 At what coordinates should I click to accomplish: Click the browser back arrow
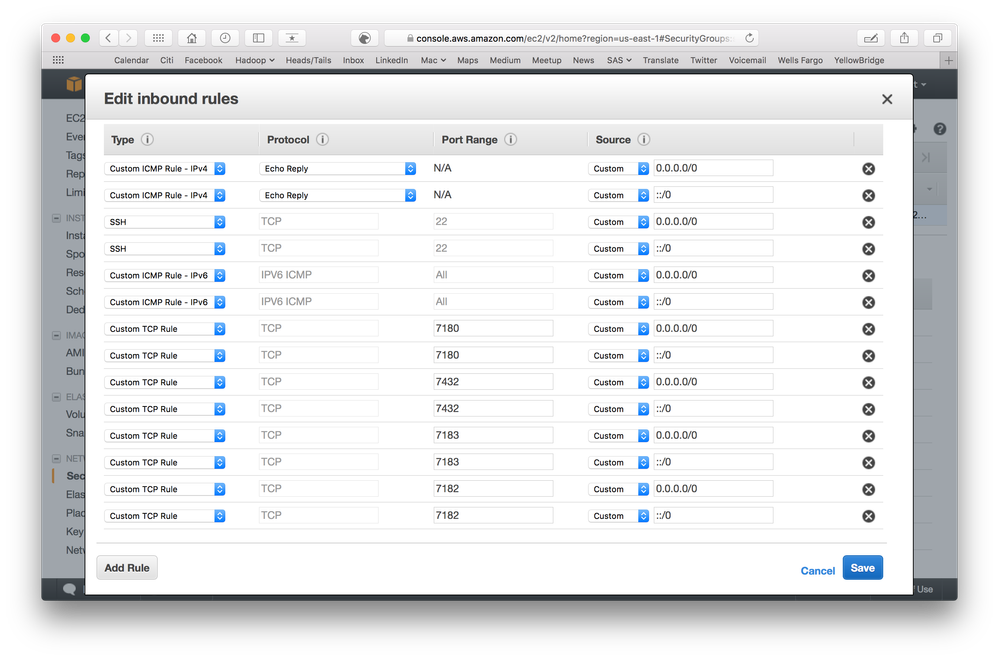(x=108, y=36)
